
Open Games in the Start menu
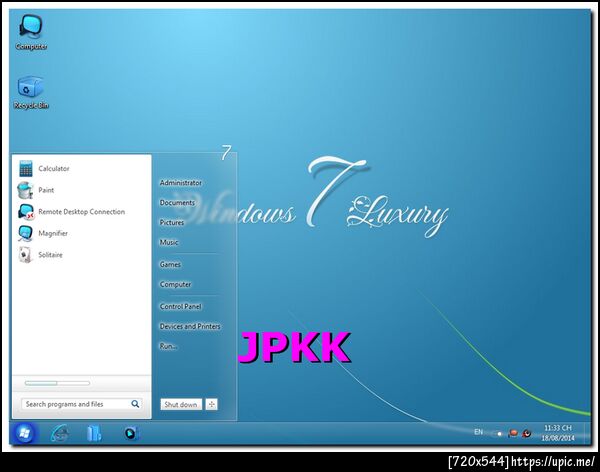tap(170, 265)
